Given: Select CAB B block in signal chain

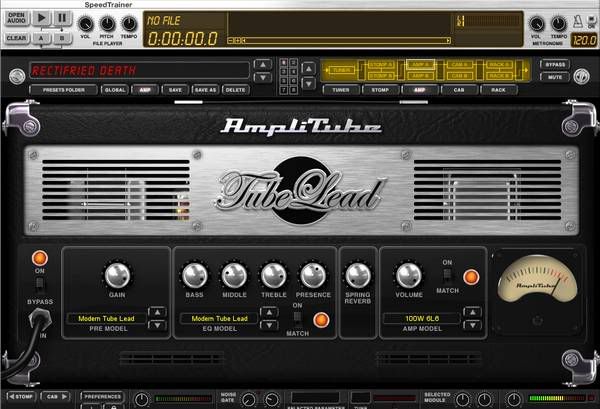Looking at the screenshot, I should coord(459,76).
